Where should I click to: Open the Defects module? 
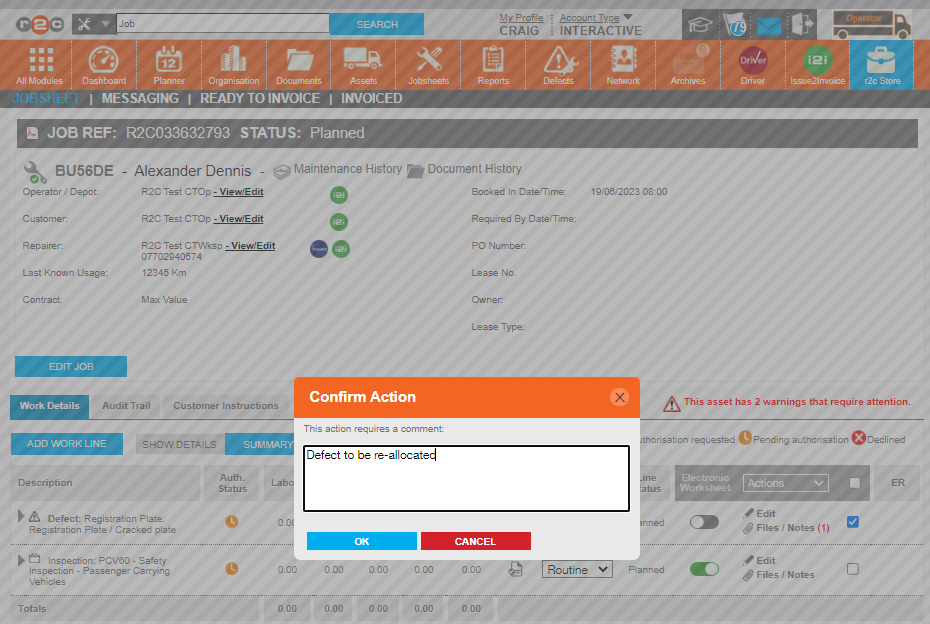[557, 64]
